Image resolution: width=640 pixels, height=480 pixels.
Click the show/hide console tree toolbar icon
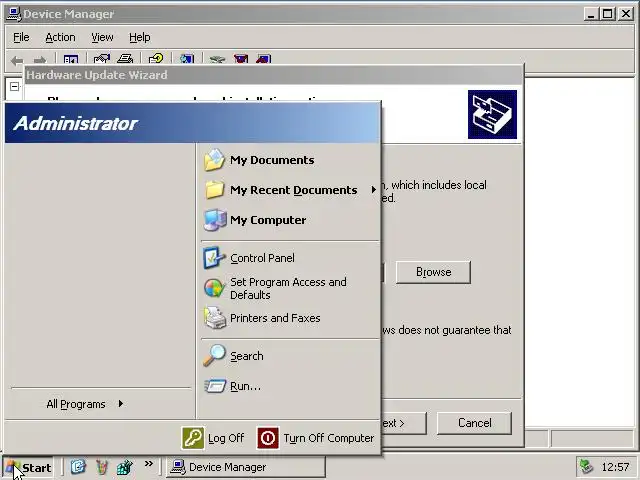pos(71,60)
